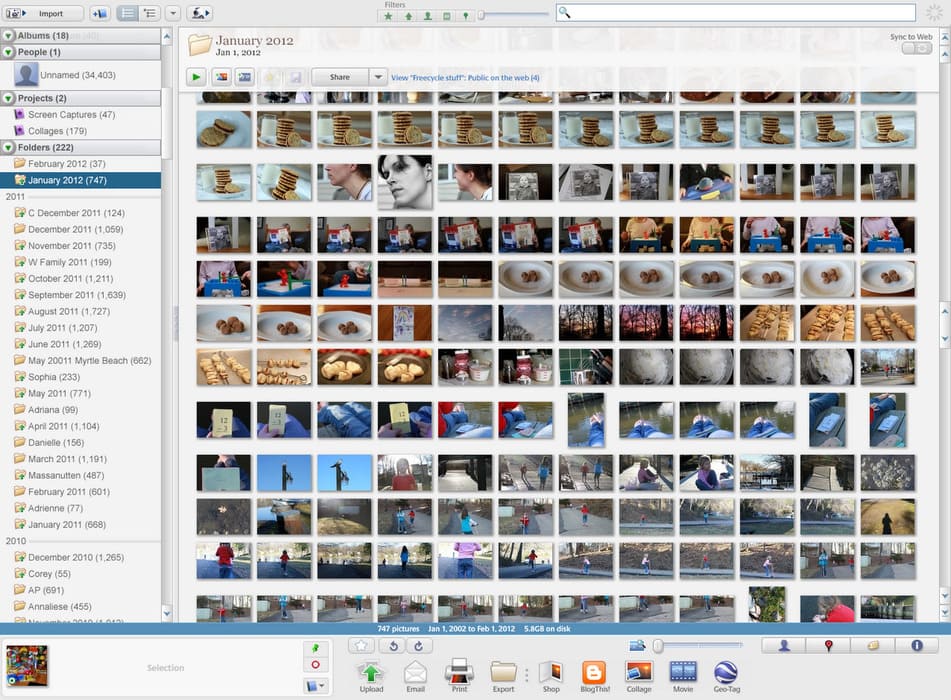Open the "Freecycle stuff" web album link
Viewport: 951px width, 700px height.
(x=465, y=77)
